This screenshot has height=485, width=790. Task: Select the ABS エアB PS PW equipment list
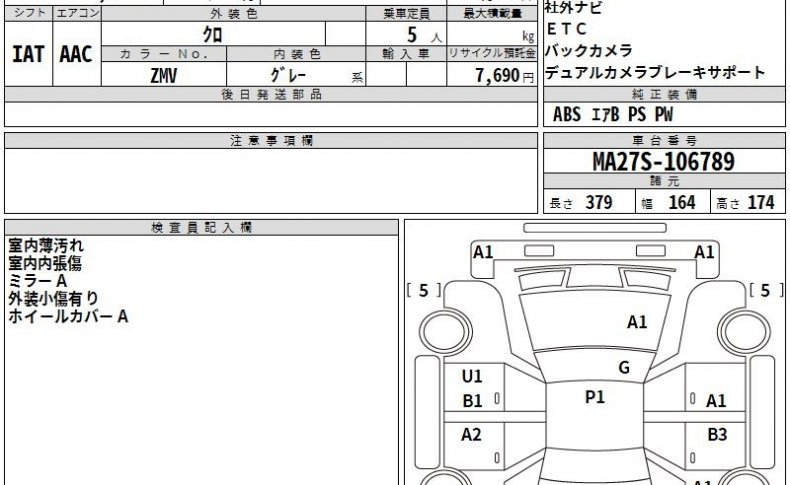(613, 114)
